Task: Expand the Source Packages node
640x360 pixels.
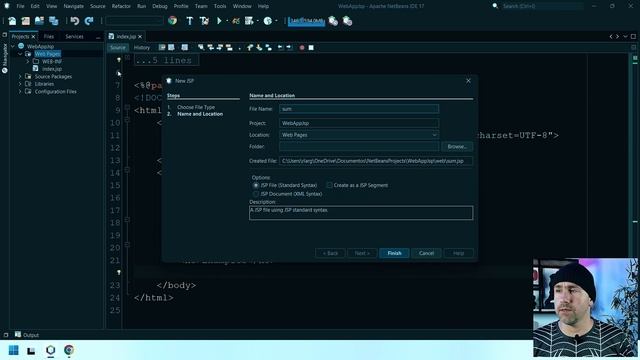Action: [20, 77]
